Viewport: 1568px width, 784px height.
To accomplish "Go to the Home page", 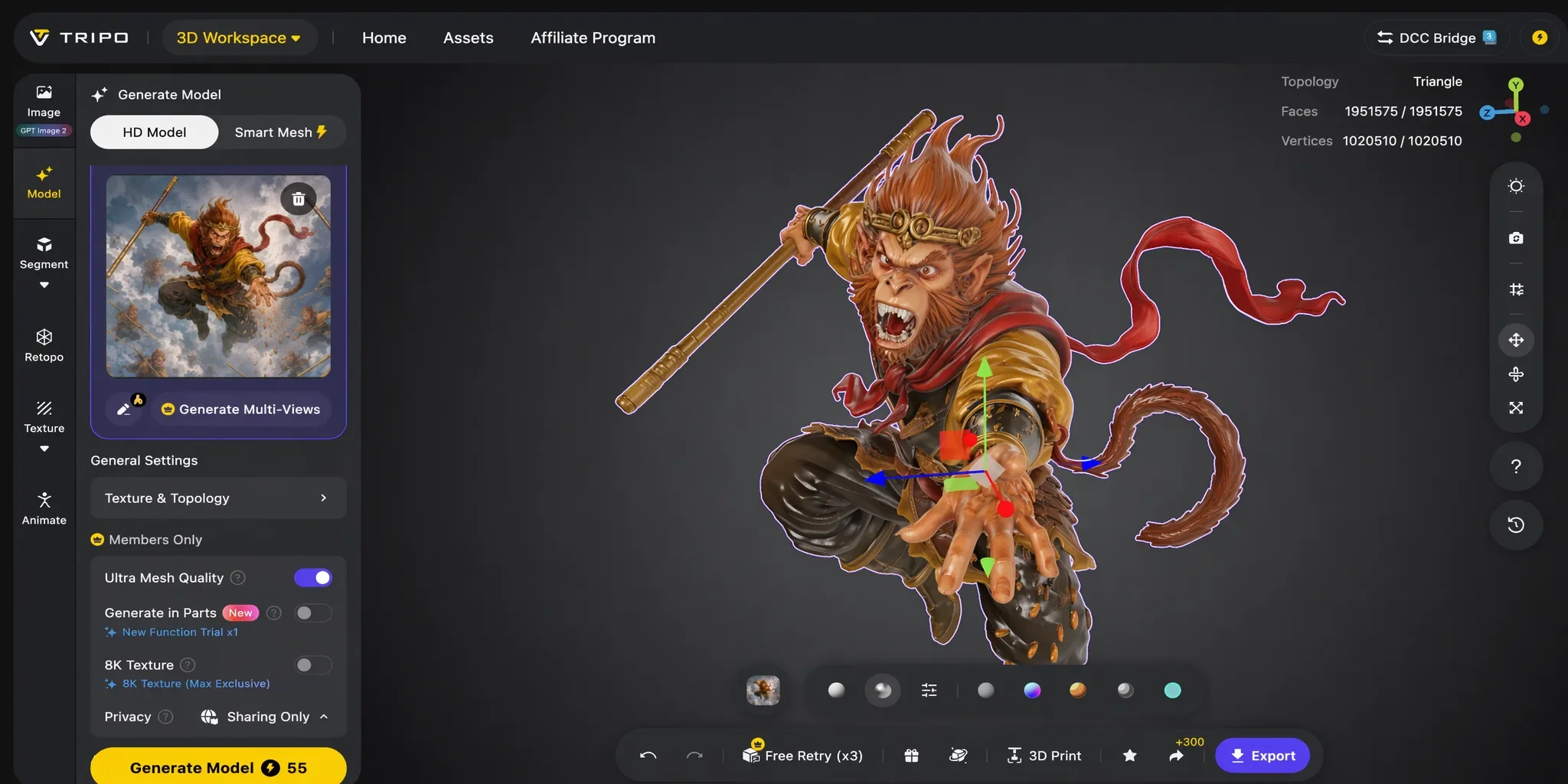I will (384, 38).
